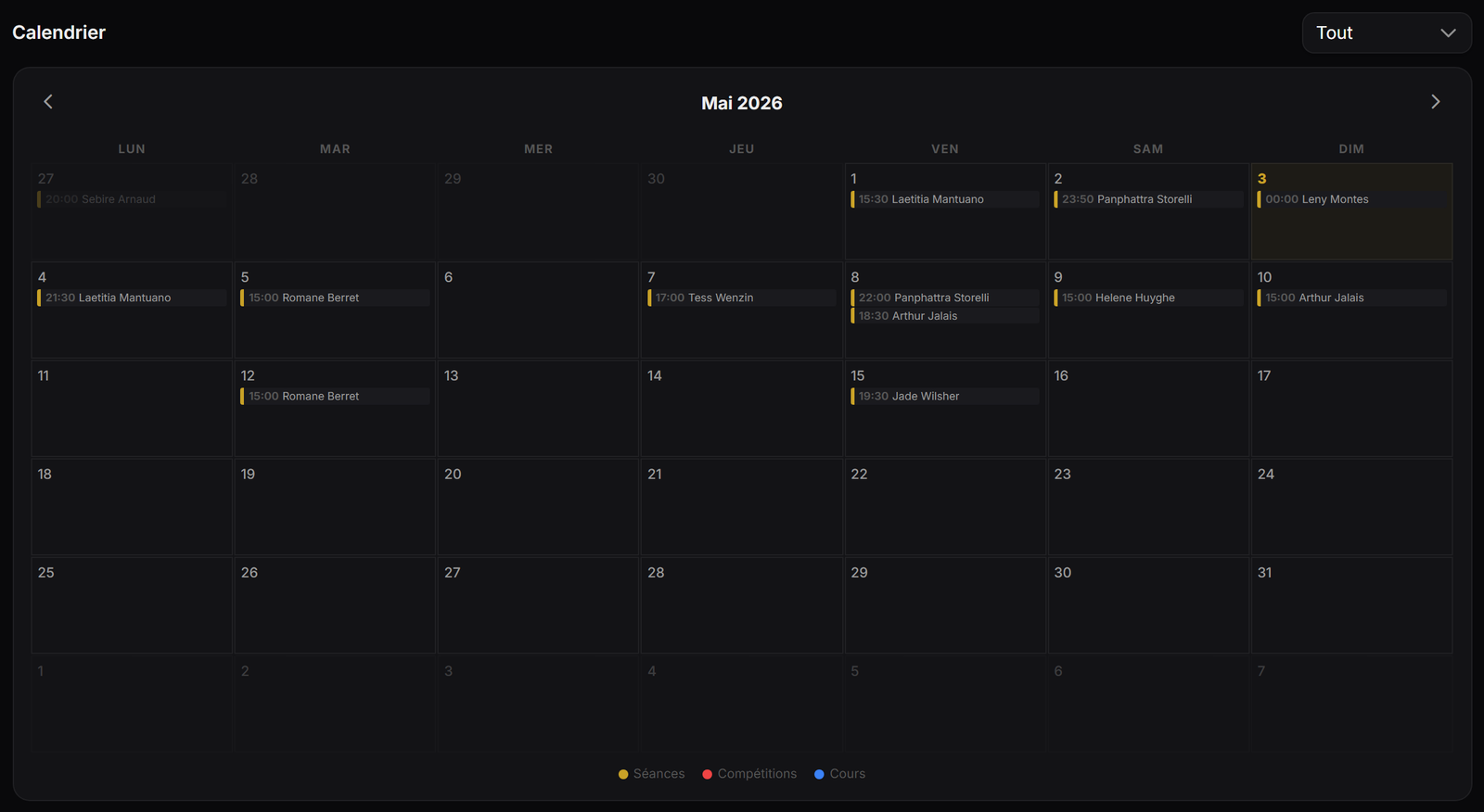Screen dimensions: 1484x812
Task: Select day 23 in the calendar
Action: coord(1148,507)
